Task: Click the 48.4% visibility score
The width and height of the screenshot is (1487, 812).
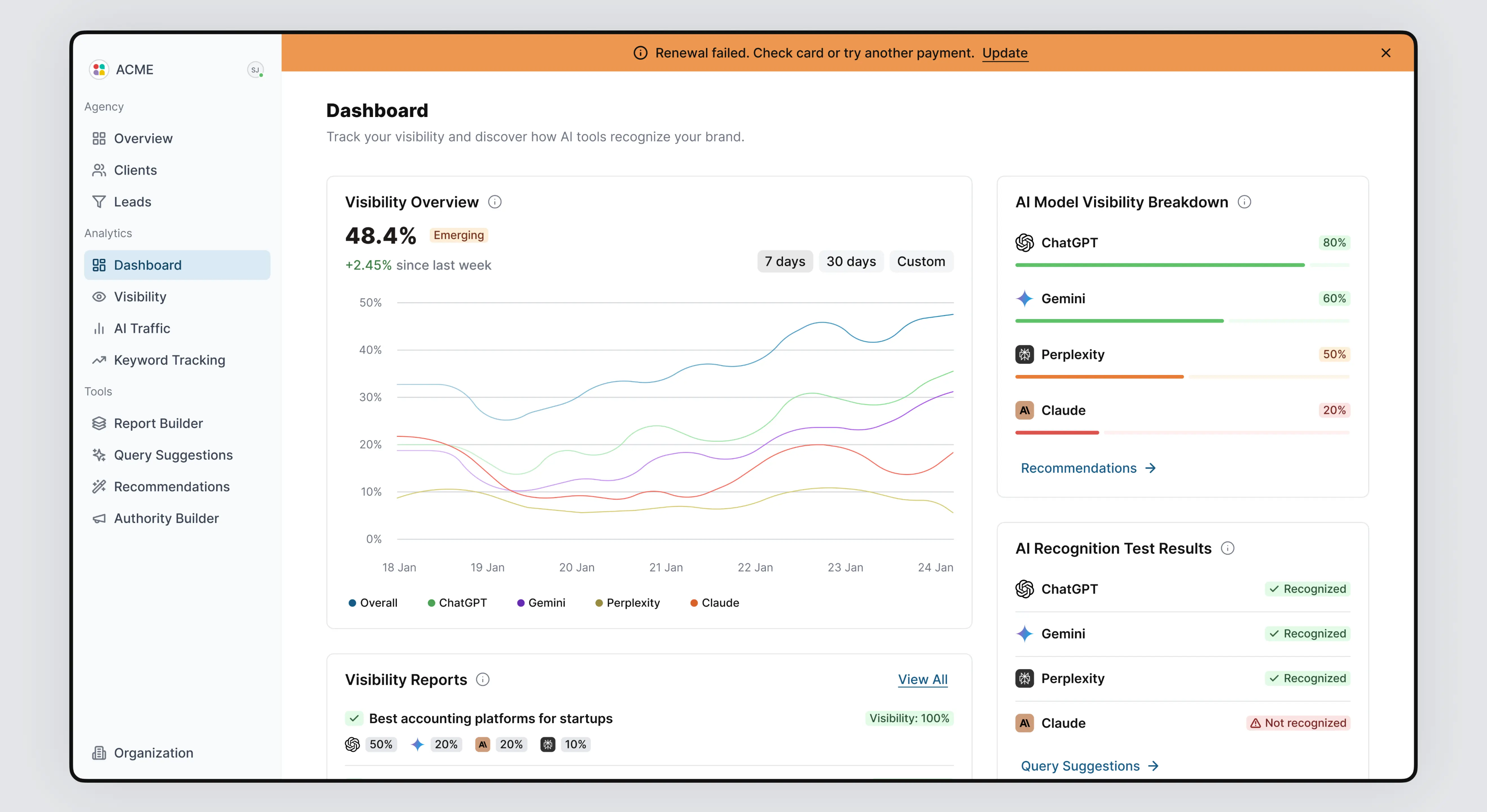Action: 380,235
